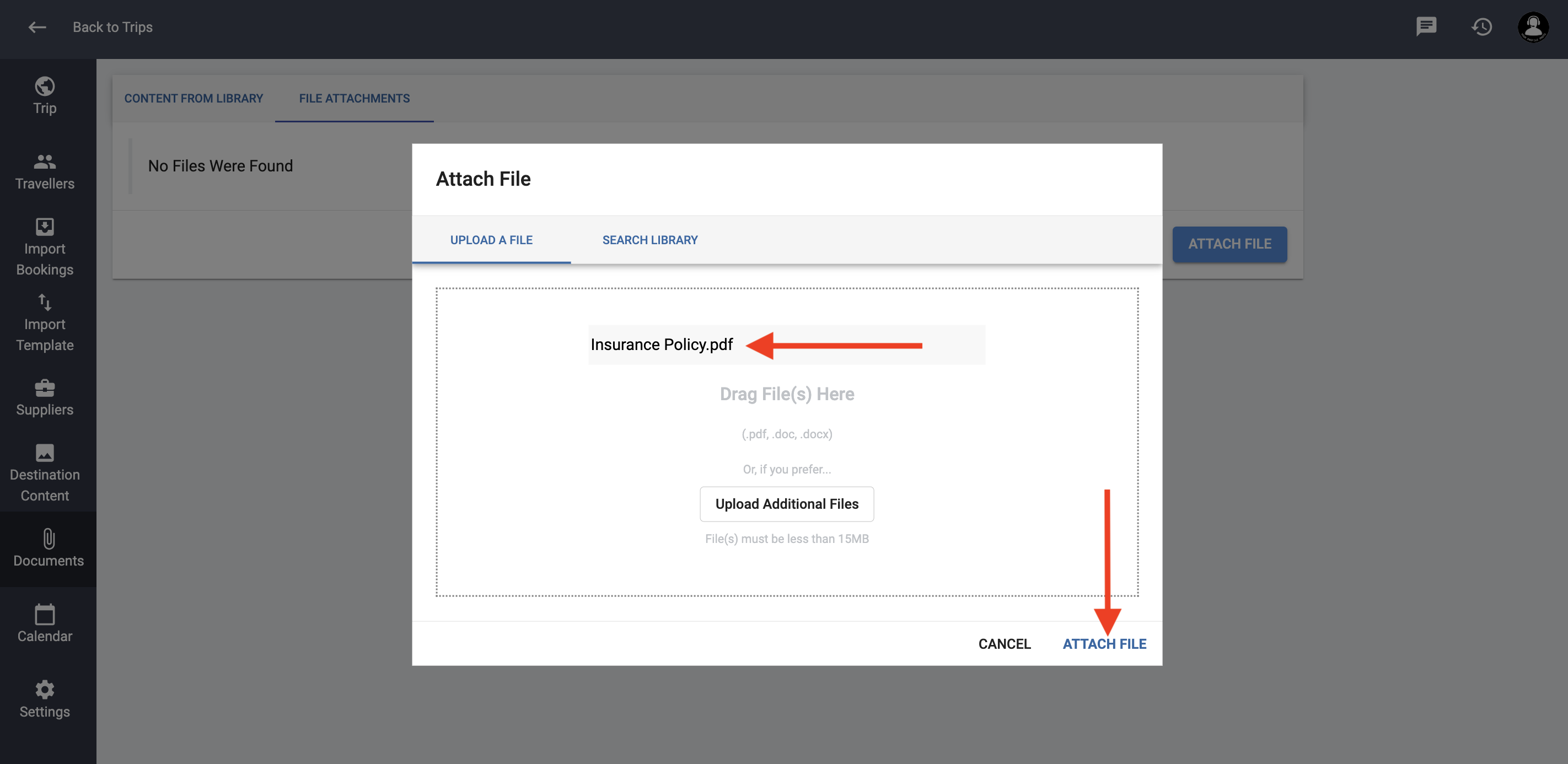Switch to Content From Library tab

click(194, 99)
